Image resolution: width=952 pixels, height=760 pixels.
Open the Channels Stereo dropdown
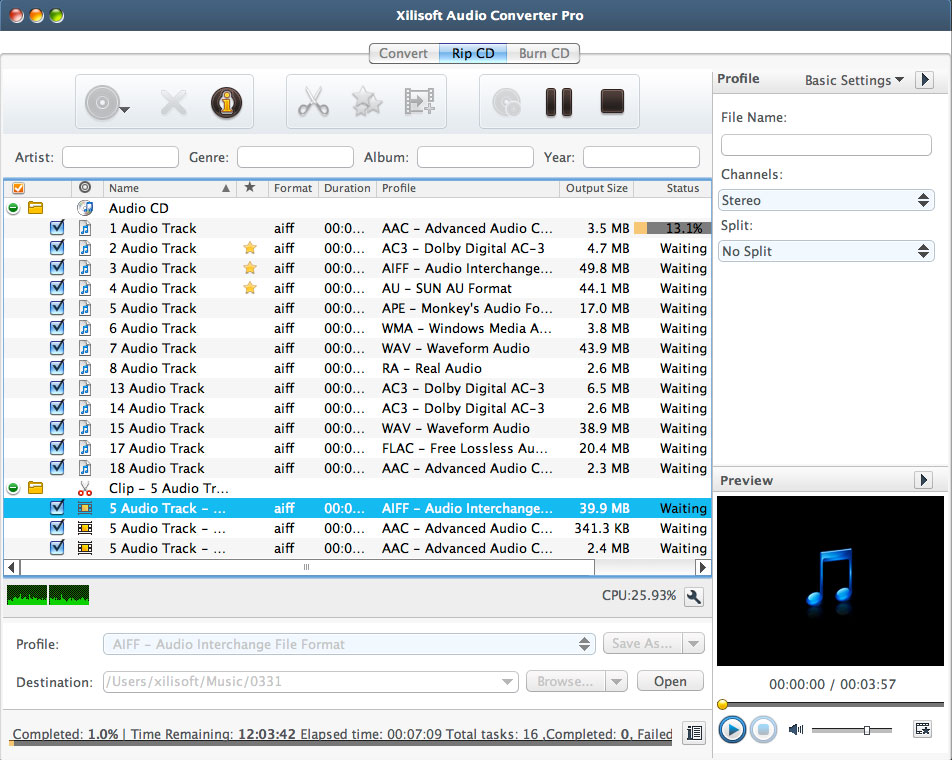[x=826, y=200]
